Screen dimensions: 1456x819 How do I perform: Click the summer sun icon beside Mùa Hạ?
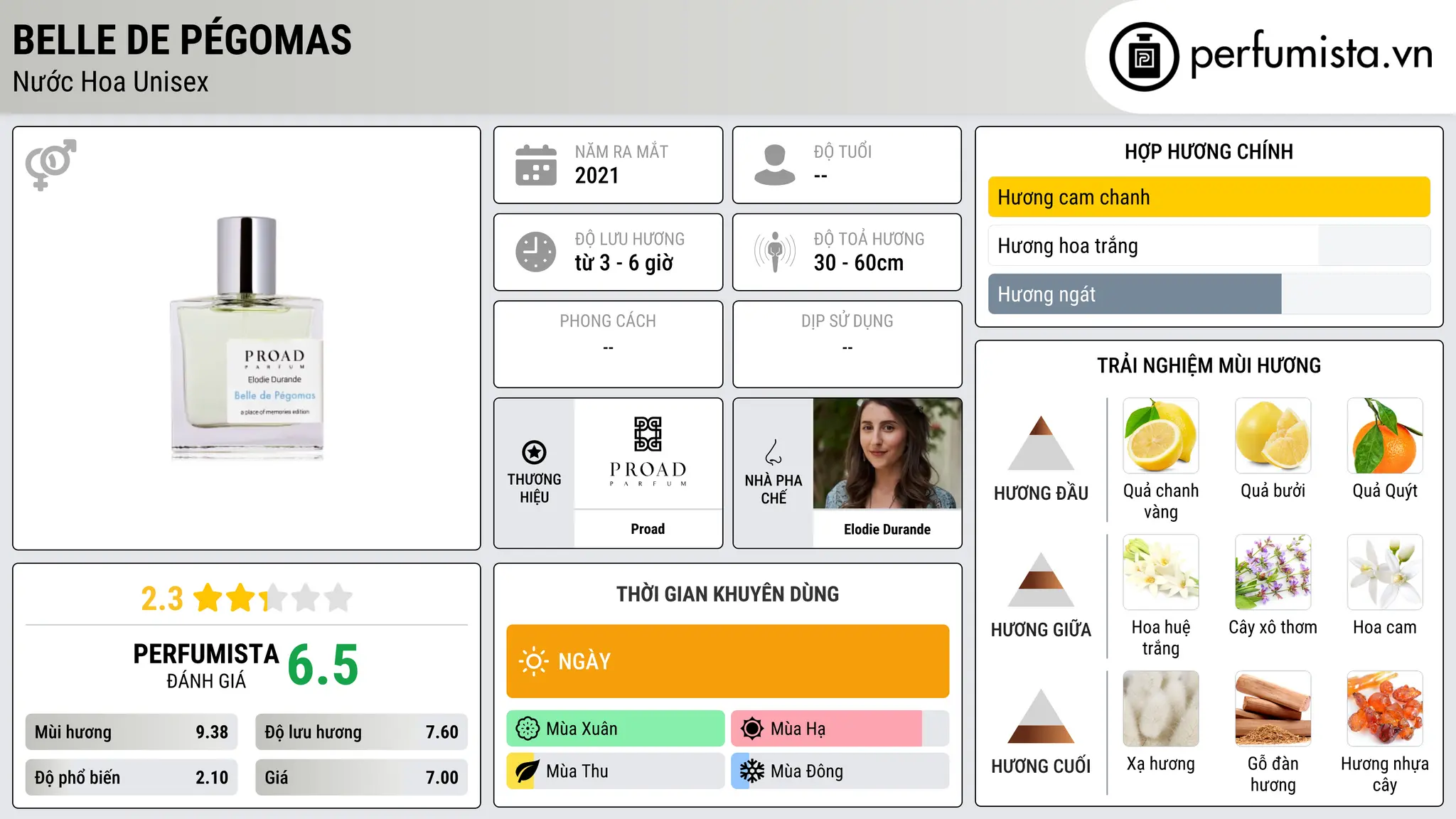point(751,729)
